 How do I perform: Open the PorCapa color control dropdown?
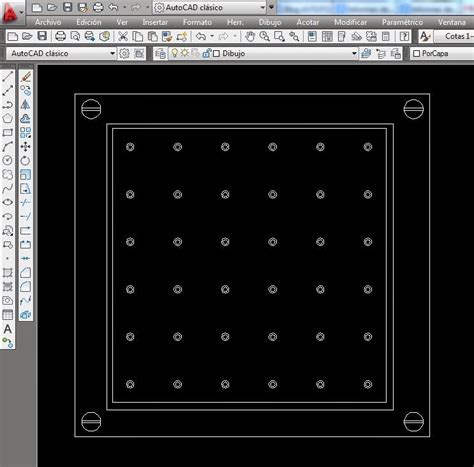[442, 53]
